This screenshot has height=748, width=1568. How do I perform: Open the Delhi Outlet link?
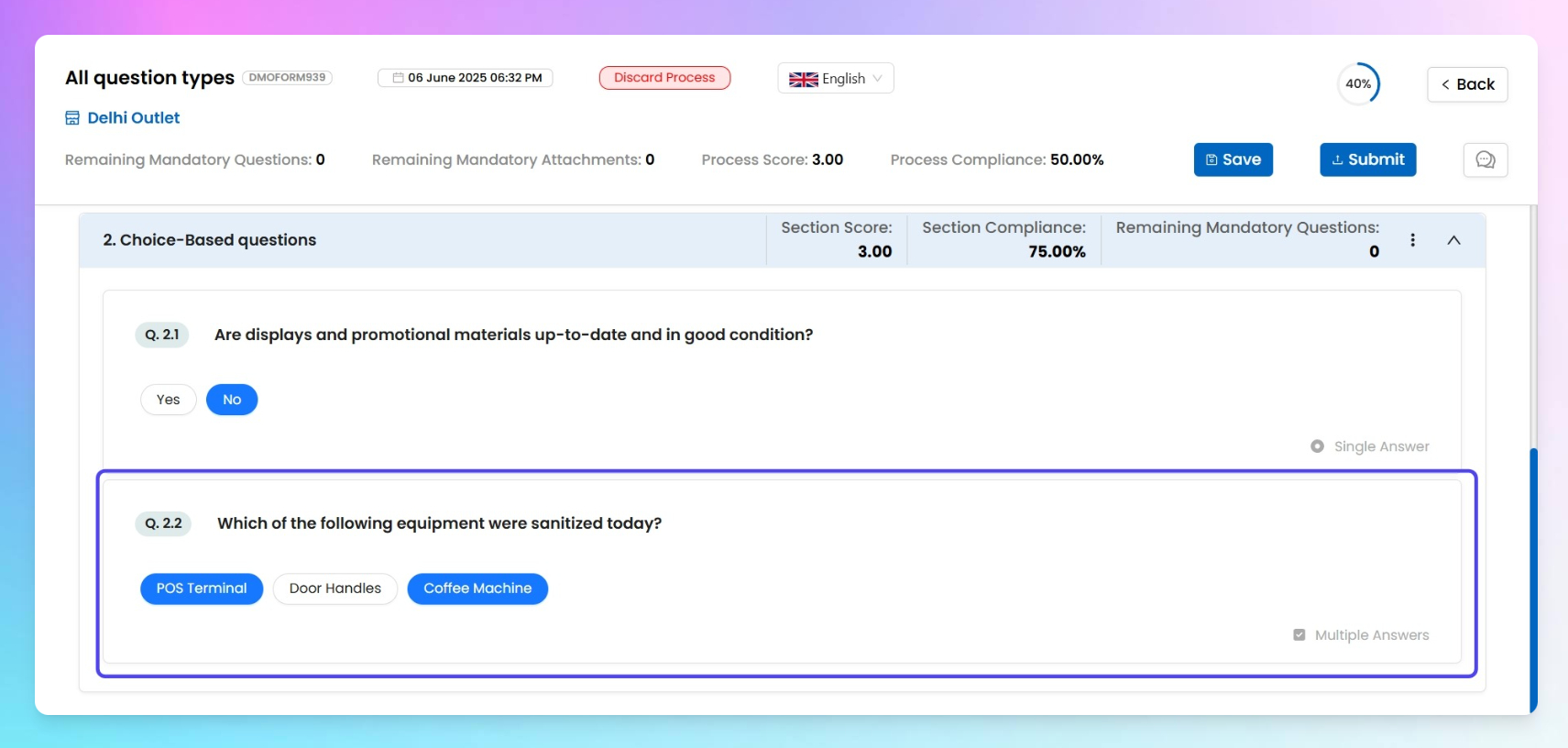pyautogui.click(x=134, y=118)
